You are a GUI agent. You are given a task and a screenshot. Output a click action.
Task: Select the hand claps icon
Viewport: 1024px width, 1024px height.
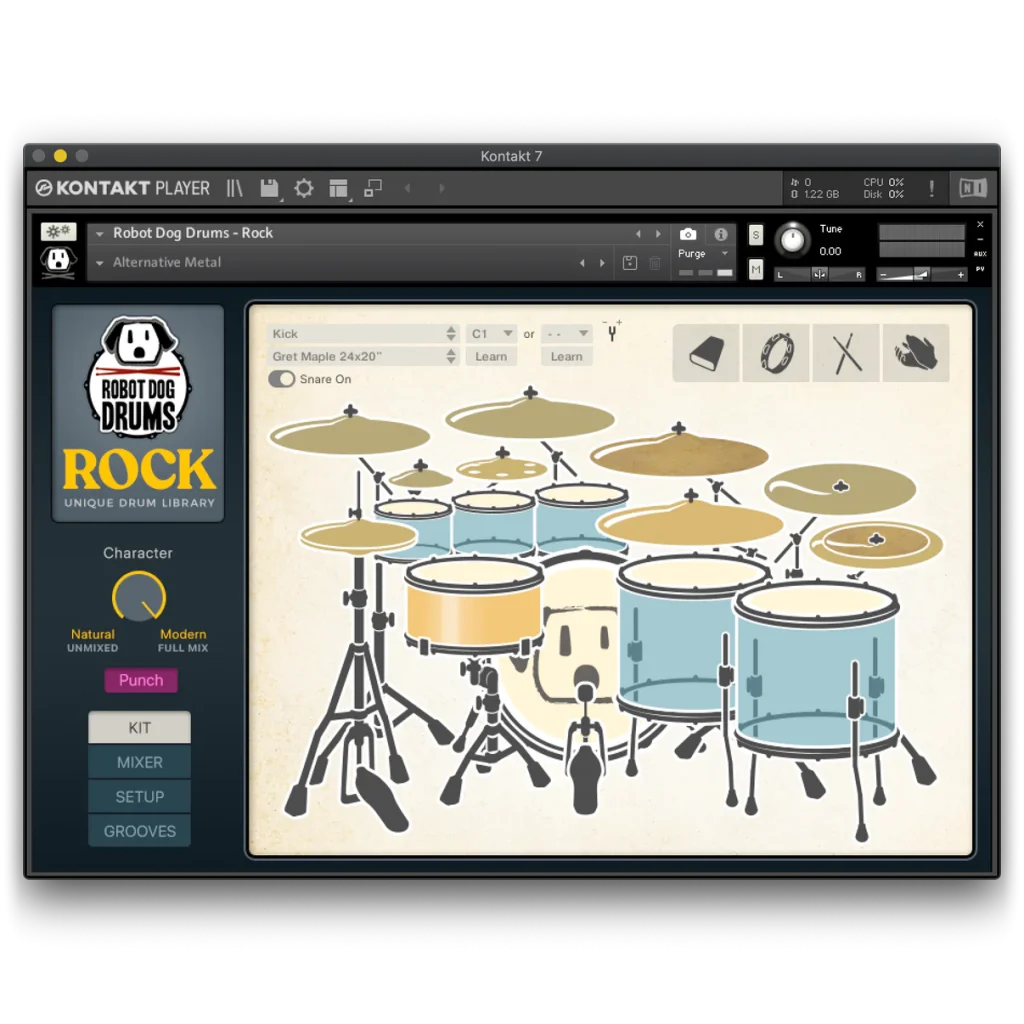[x=916, y=353]
